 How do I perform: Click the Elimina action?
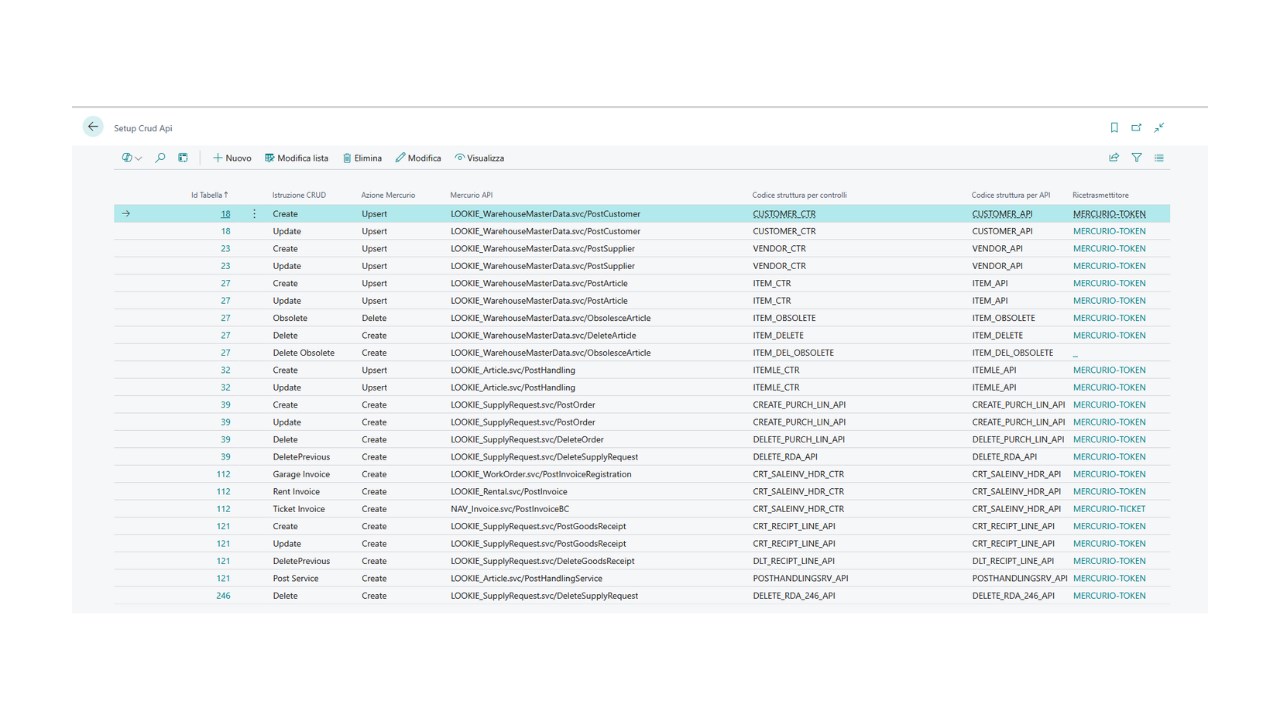point(362,158)
